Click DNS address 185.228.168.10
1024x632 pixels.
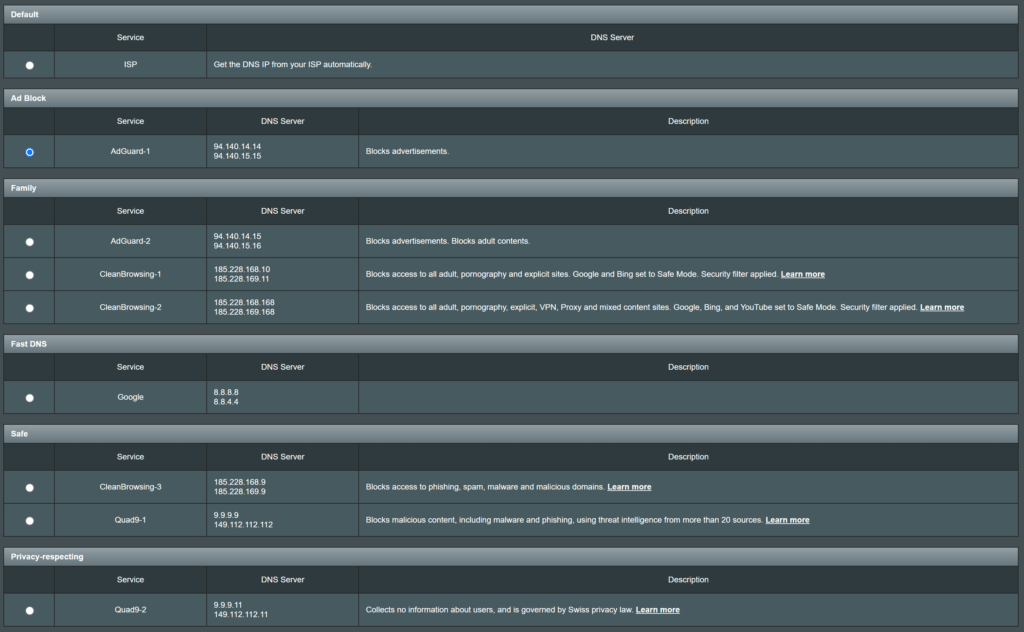tap(242, 270)
